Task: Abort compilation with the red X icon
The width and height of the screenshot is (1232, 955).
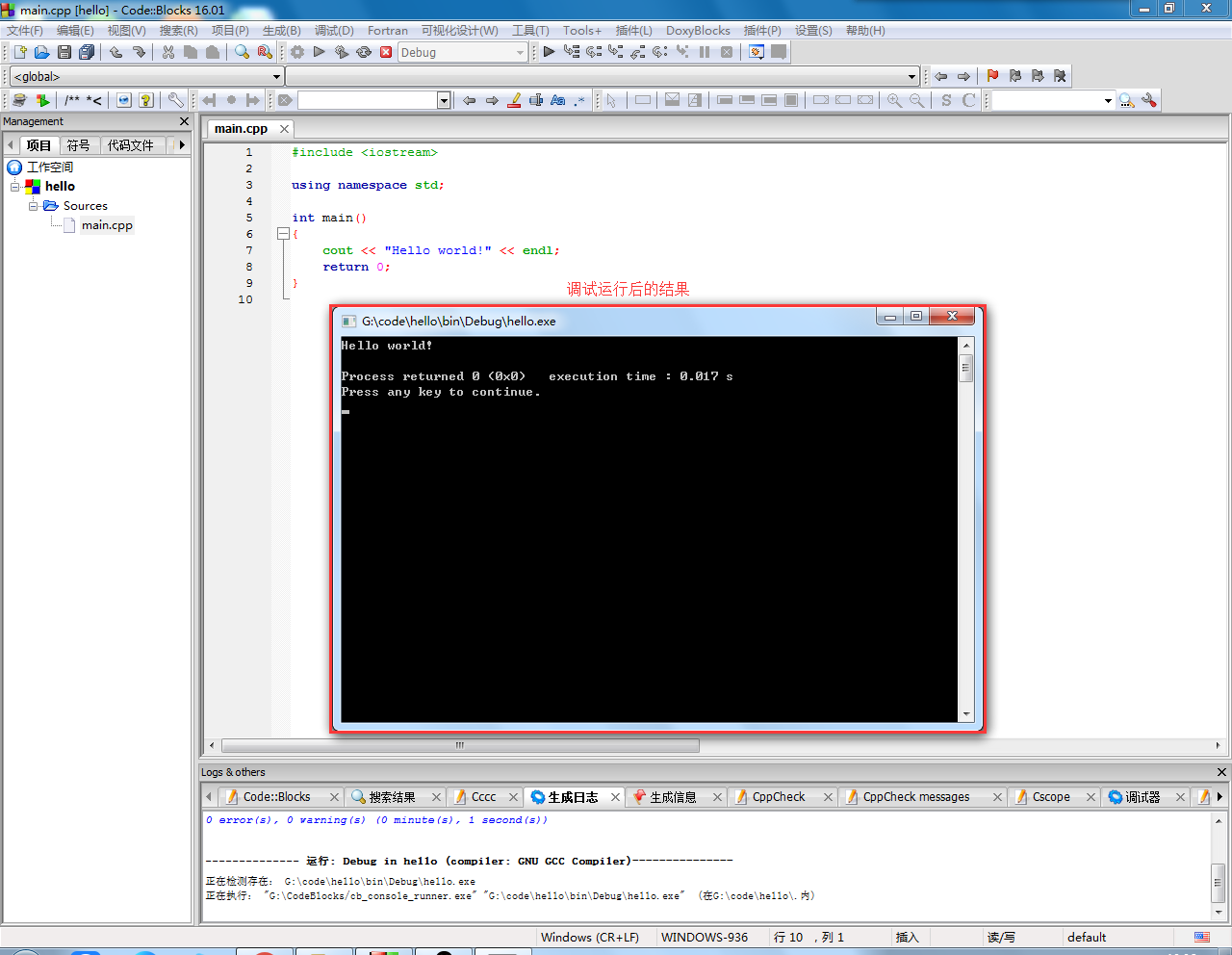Action: tap(385, 52)
